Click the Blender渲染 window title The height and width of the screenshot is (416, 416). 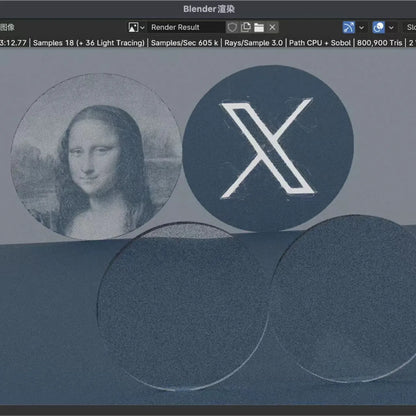[209, 9]
